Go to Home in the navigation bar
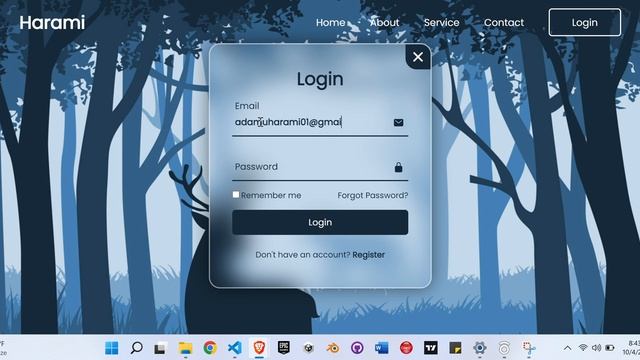The image size is (640, 360). click(331, 23)
